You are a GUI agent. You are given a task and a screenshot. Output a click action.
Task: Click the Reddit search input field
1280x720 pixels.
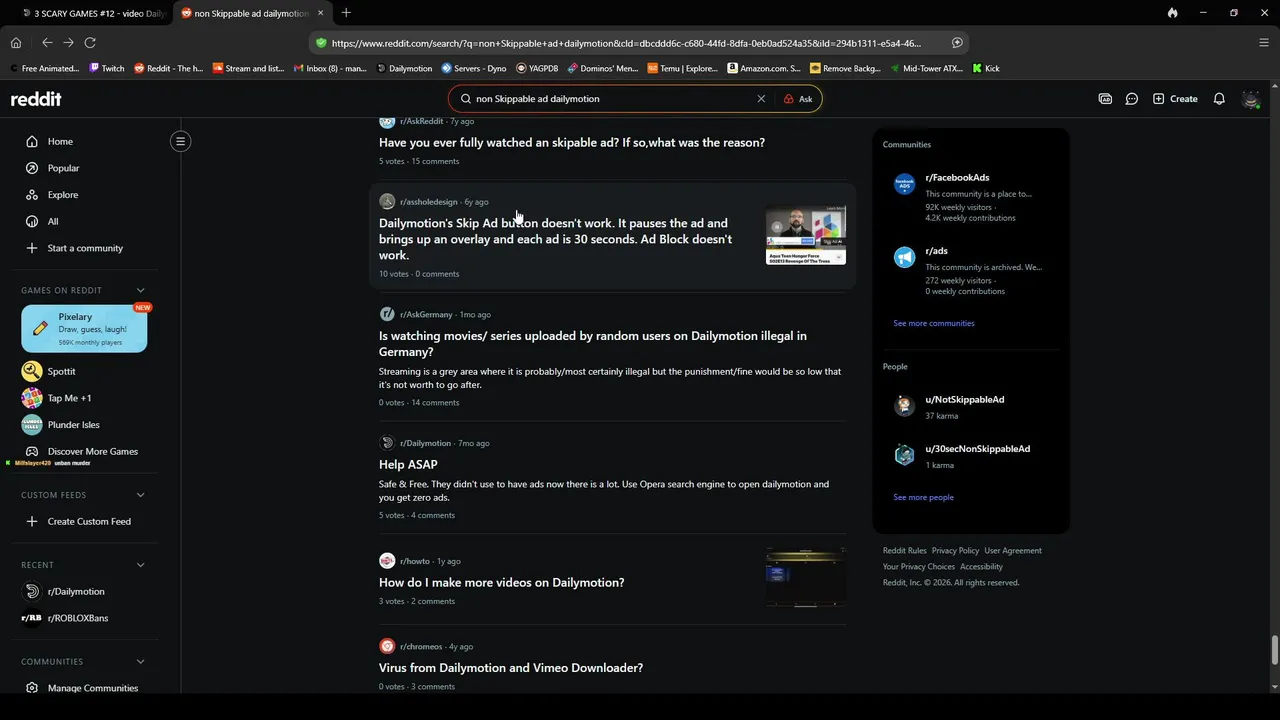click(x=610, y=99)
